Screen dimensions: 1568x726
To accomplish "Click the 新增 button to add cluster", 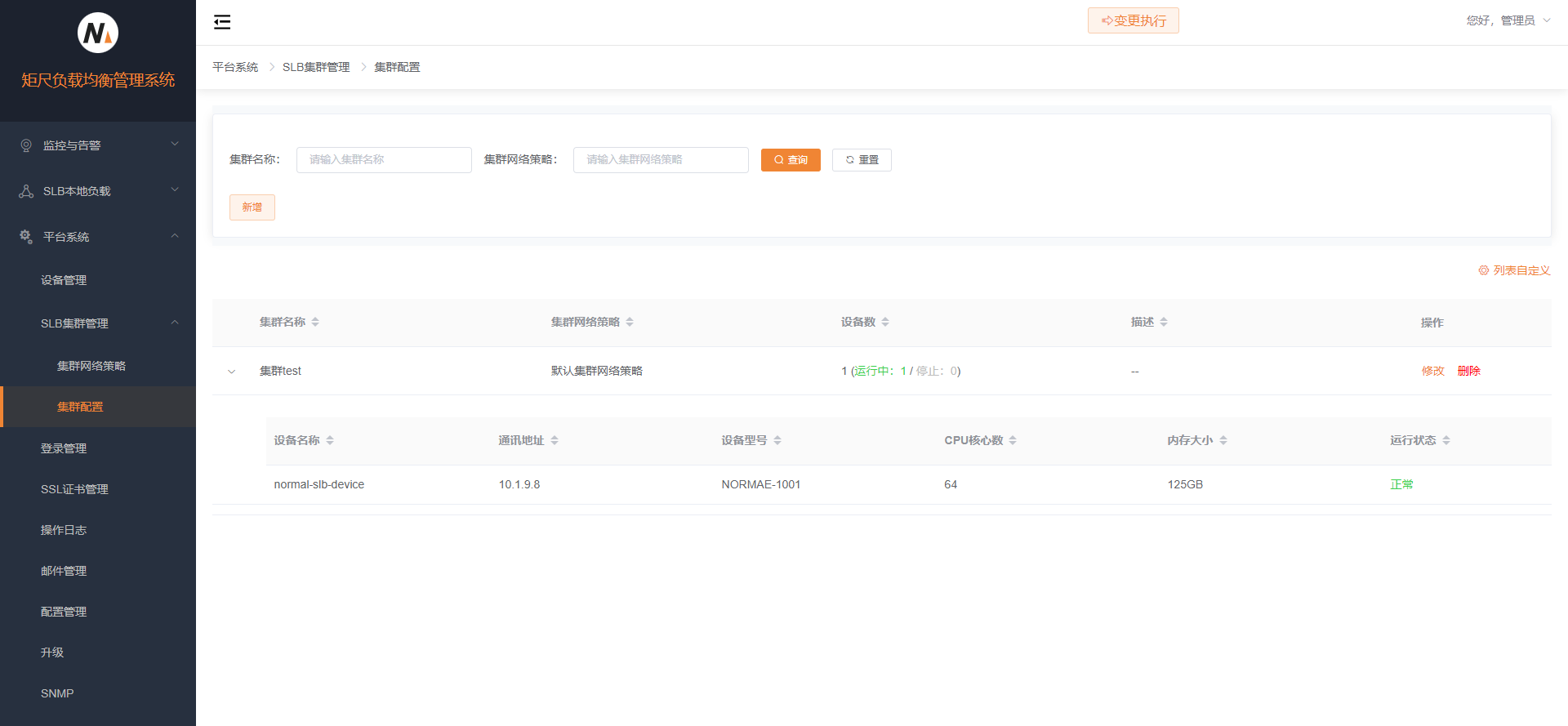I will pos(252,207).
